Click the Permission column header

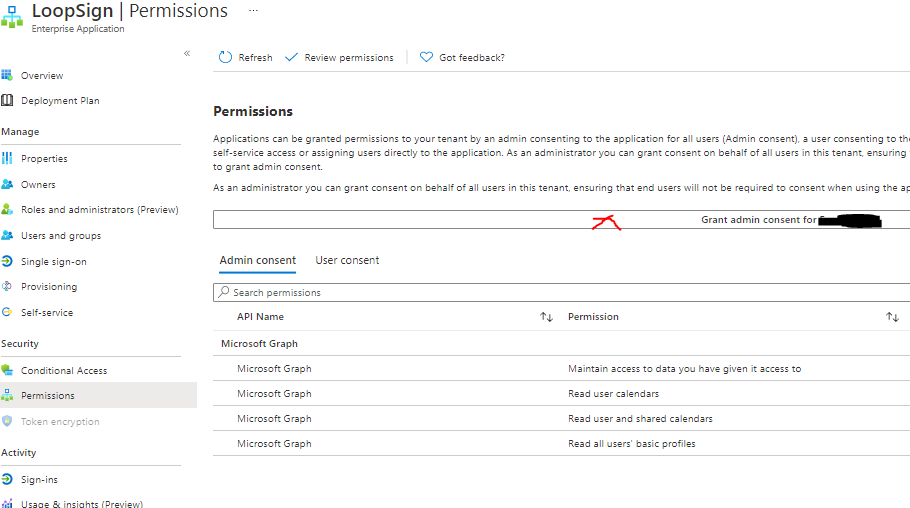tap(593, 316)
